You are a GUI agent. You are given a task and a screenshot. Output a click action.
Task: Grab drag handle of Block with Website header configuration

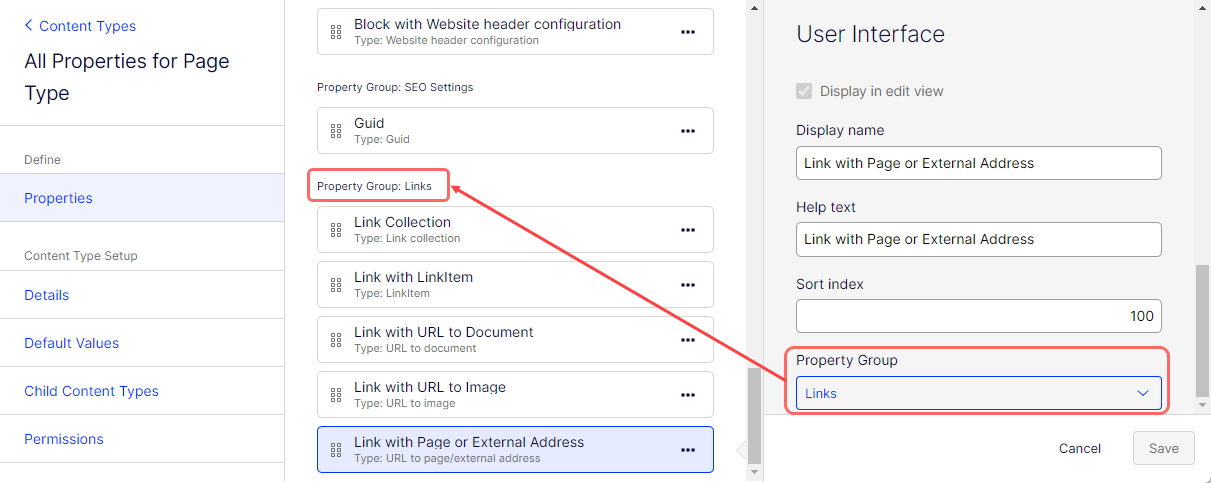click(336, 32)
